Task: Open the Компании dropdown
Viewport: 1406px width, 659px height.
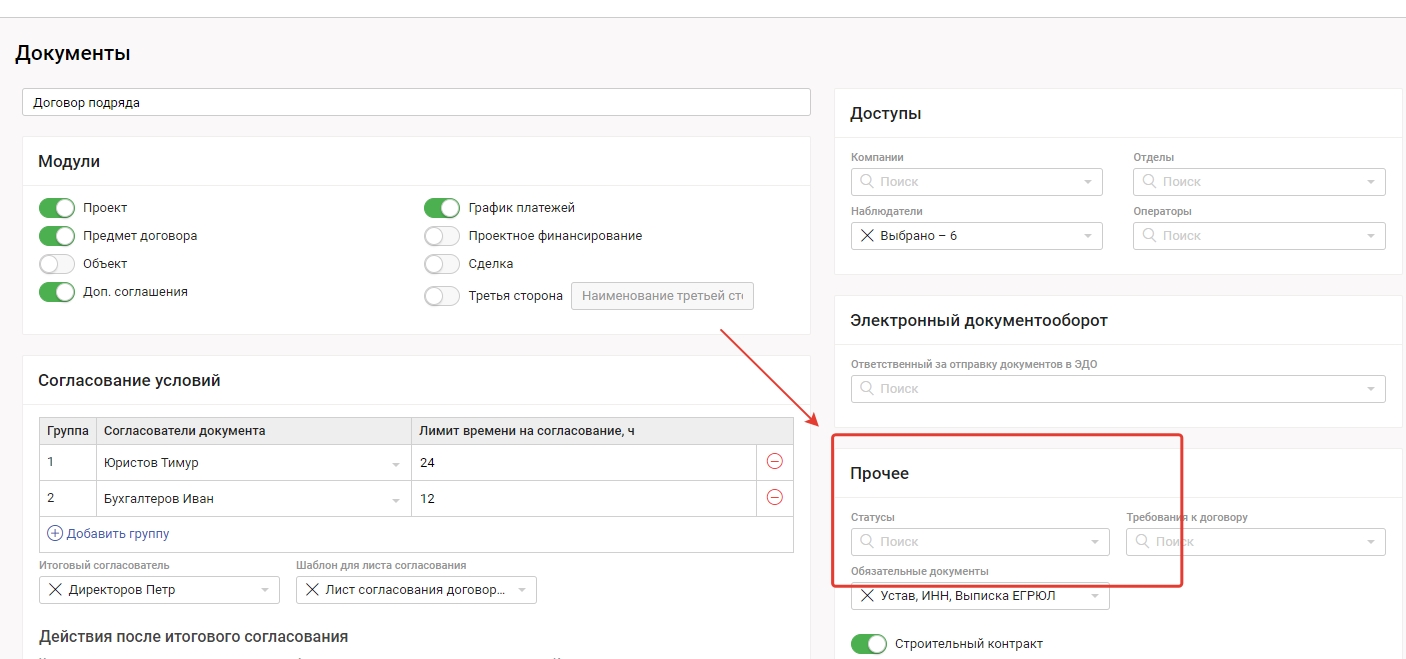Action: (x=1087, y=182)
